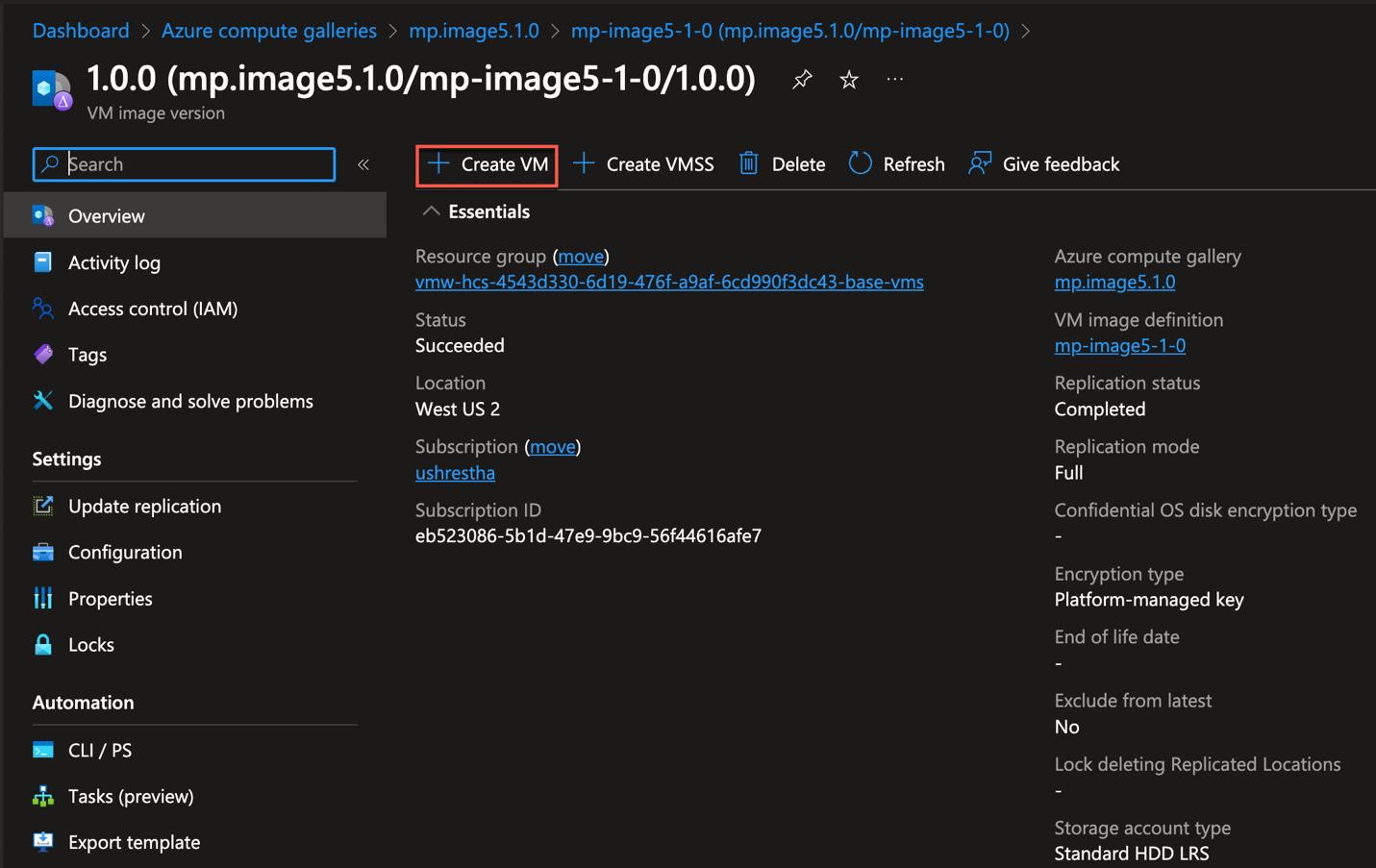Click the Locks padlock icon
Screen dimensions: 1376x868
(x=43, y=644)
